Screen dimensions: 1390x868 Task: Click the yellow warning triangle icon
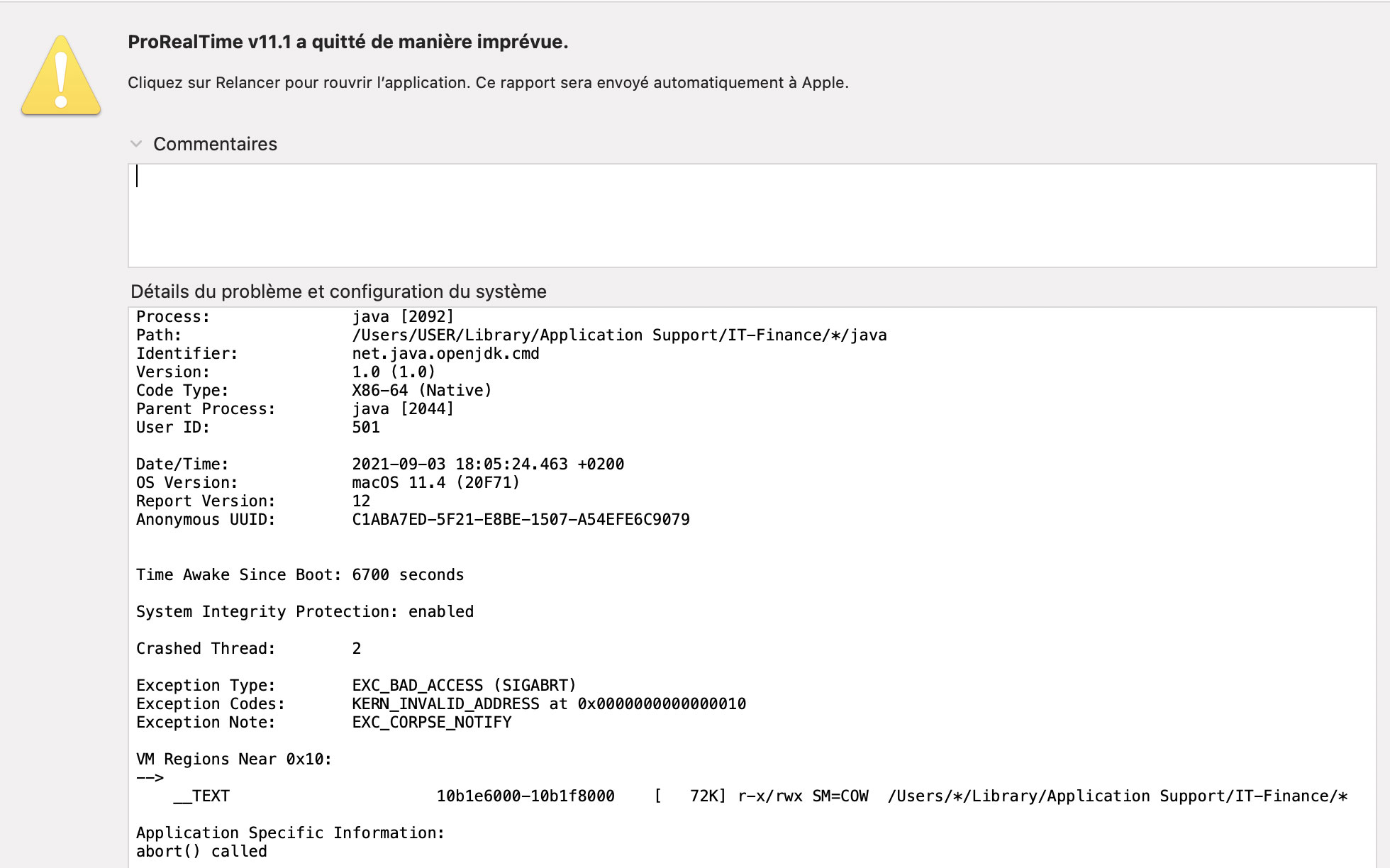pos(61,77)
